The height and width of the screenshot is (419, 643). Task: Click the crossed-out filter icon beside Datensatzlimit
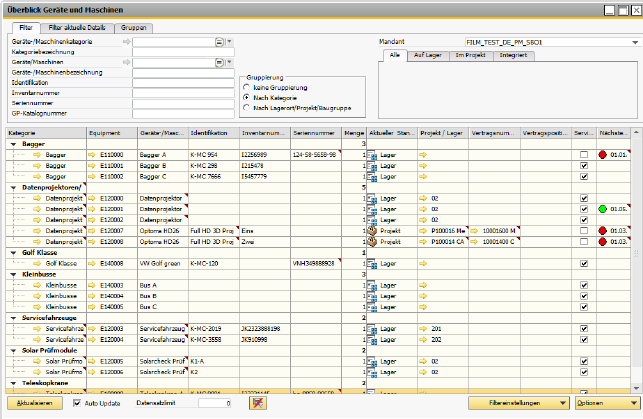[258, 403]
